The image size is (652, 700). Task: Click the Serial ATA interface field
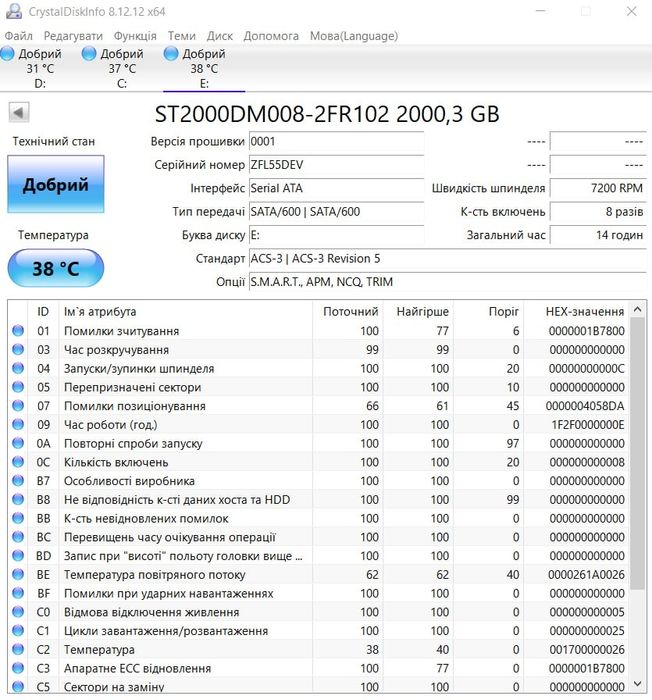336,188
